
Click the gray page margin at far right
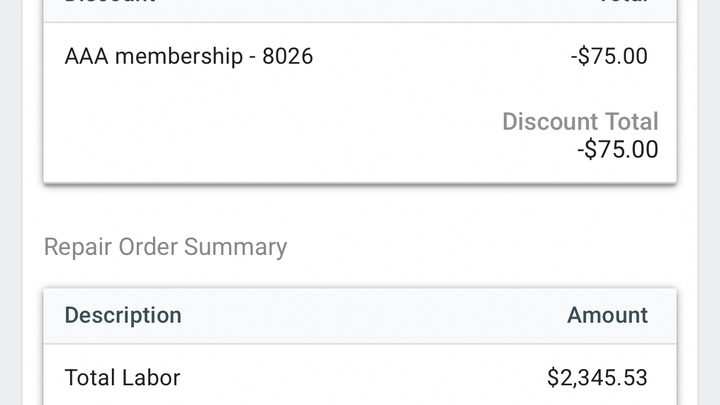(x=709, y=202)
